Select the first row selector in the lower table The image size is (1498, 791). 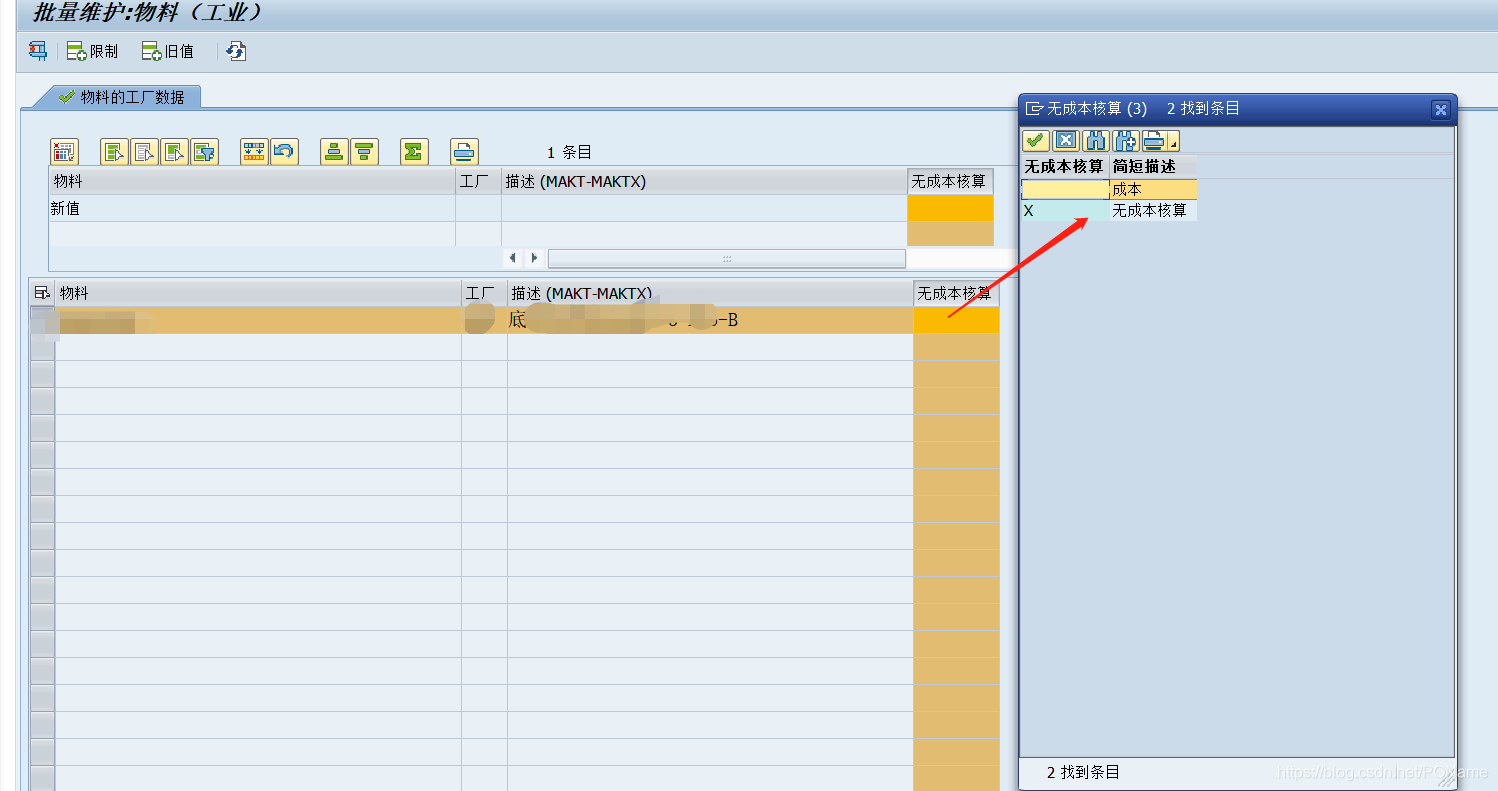[x=43, y=320]
